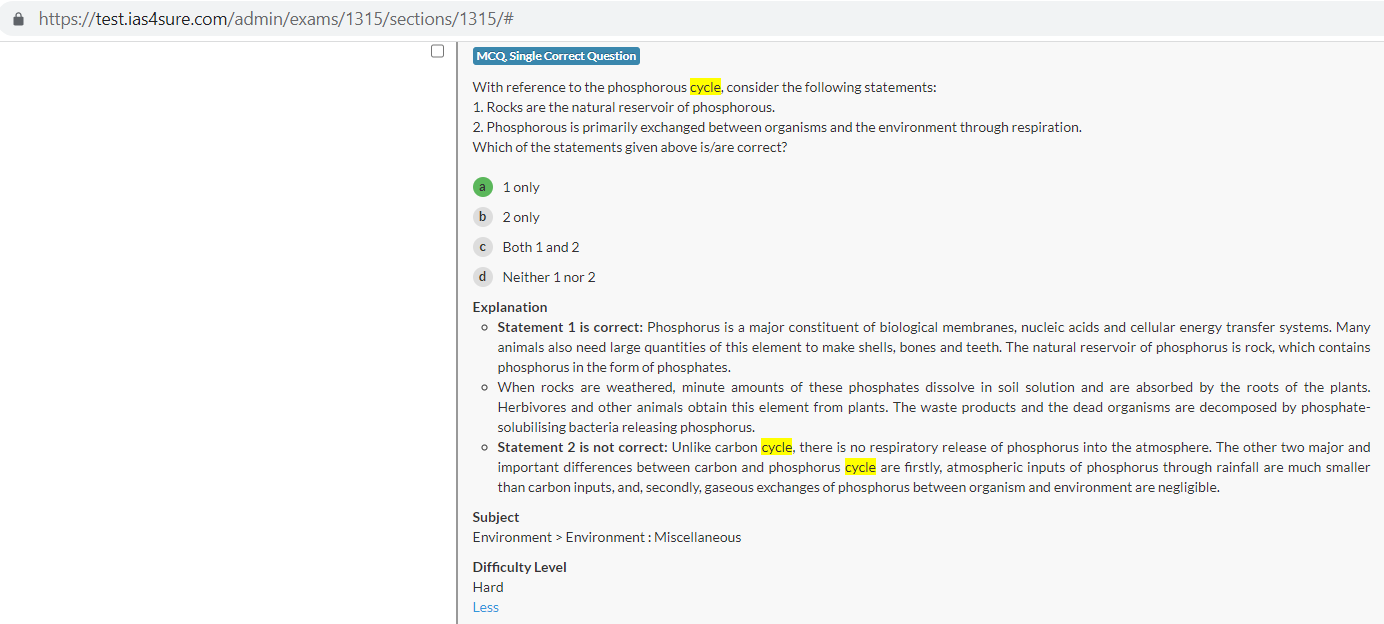The image size is (1384, 624).
Task: Choose the option 'c' circle
Action: pyautogui.click(x=483, y=247)
